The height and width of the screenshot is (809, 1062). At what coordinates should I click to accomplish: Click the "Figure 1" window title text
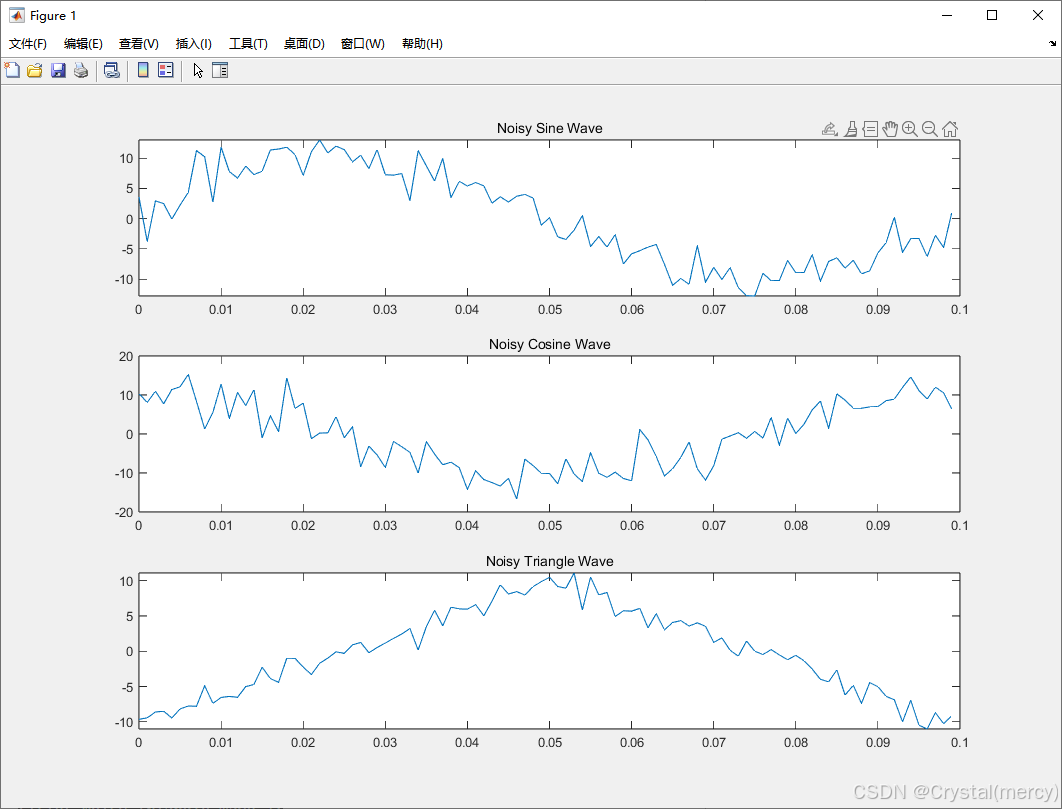tap(53, 16)
